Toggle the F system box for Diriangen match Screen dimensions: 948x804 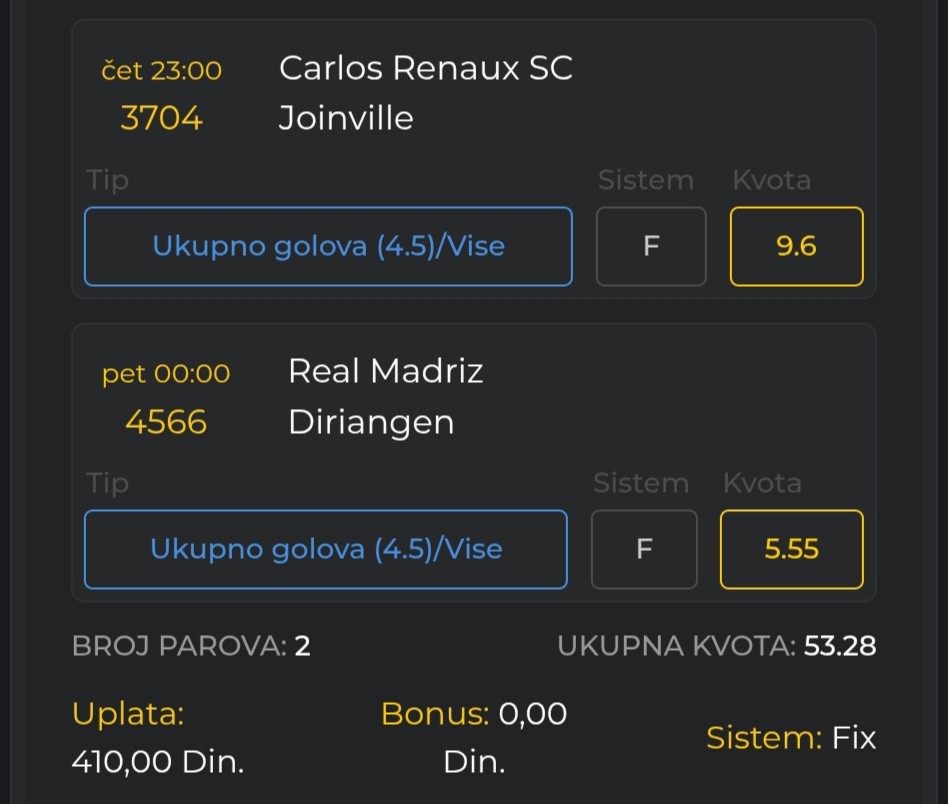tap(644, 549)
